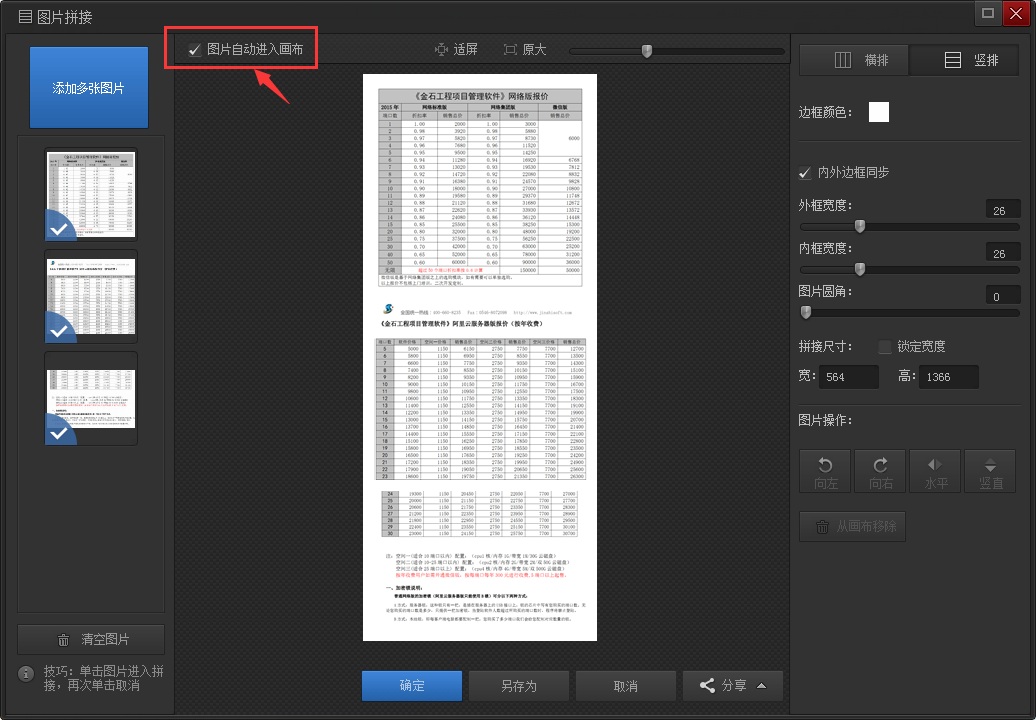Click the 原大 original size icon
The height and width of the screenshot is (720, 1036).
click(510, 49)
